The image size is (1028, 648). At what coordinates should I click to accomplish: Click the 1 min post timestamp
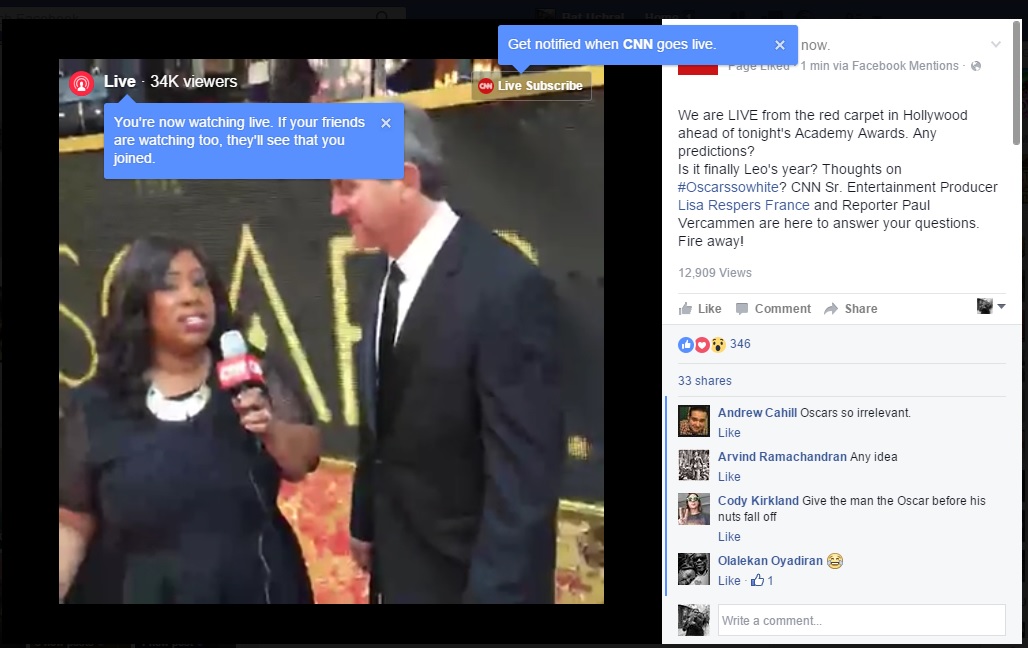815,66
